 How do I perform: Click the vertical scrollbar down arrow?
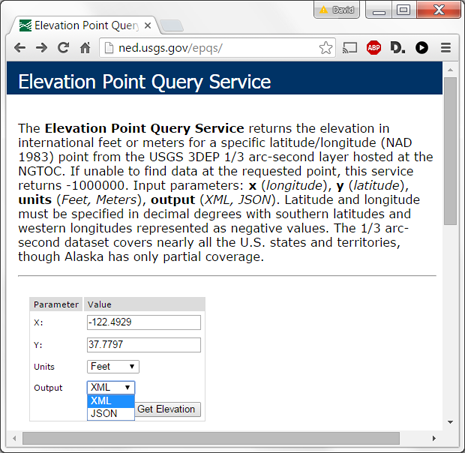(450, 422)
